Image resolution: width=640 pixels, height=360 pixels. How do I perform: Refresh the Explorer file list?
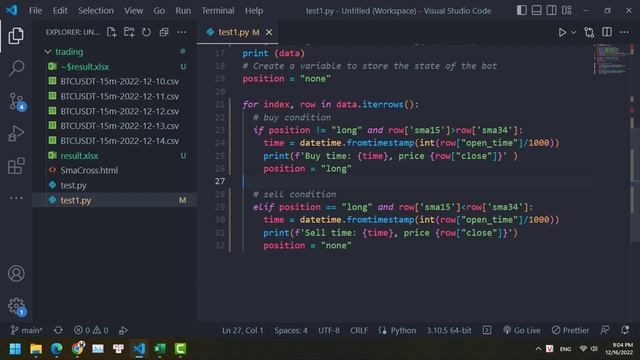146,32
